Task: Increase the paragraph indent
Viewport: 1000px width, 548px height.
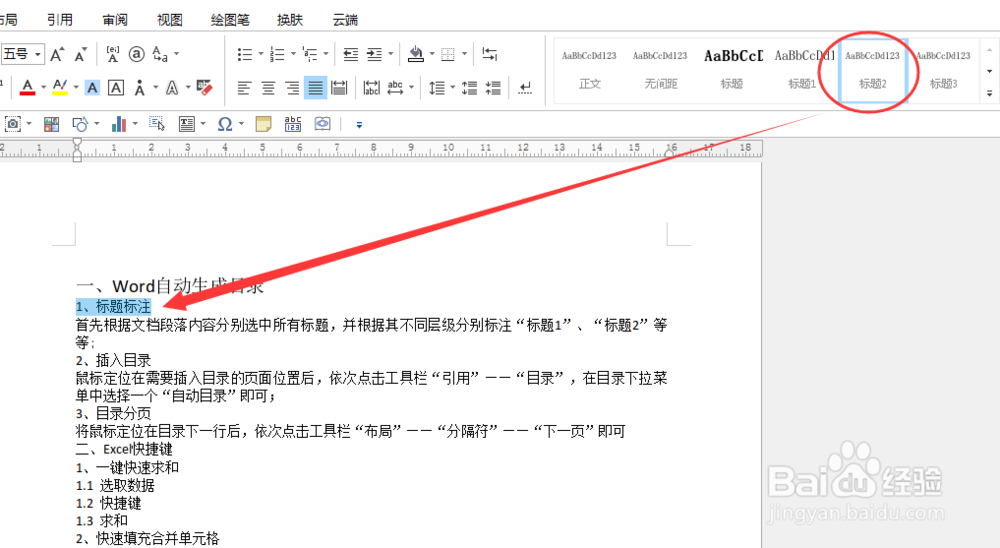Action: coord(374,54)
